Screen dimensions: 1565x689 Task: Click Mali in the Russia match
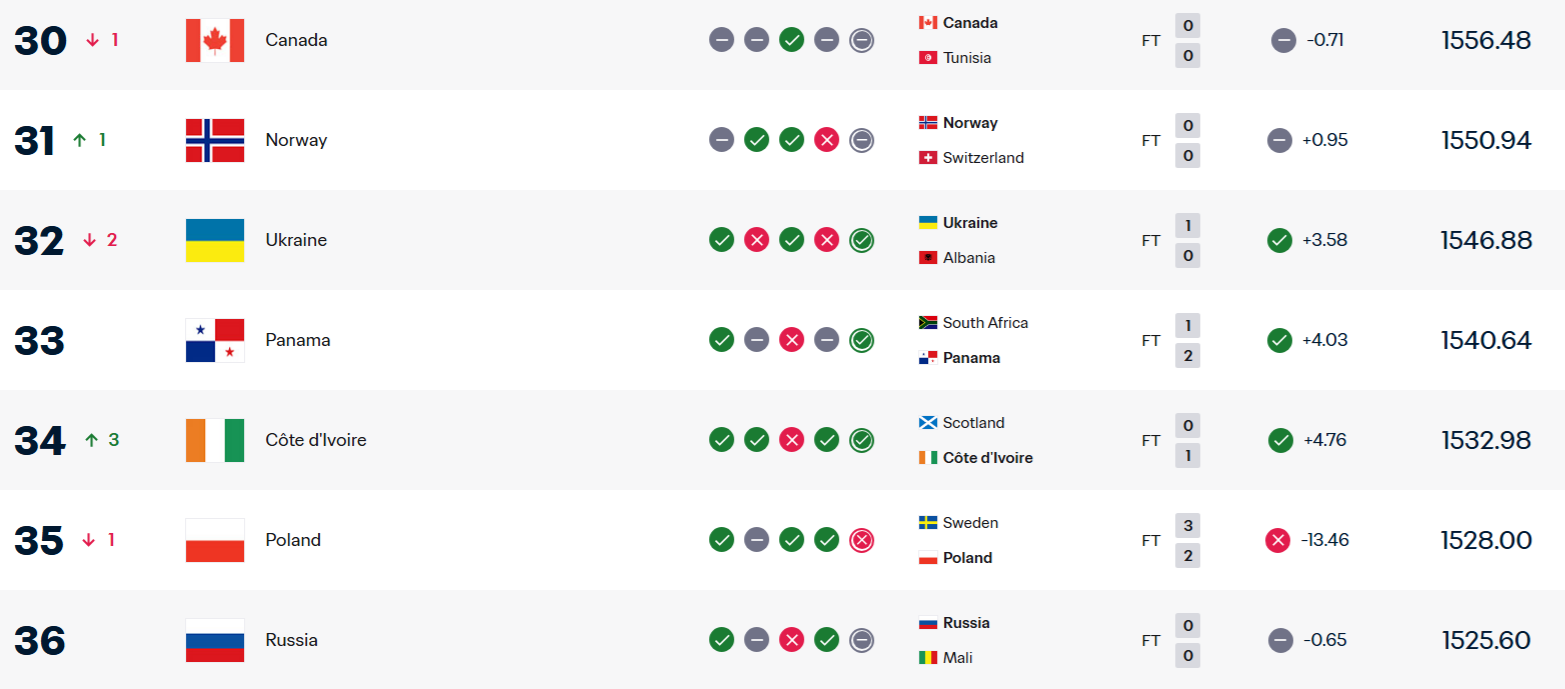957,658
